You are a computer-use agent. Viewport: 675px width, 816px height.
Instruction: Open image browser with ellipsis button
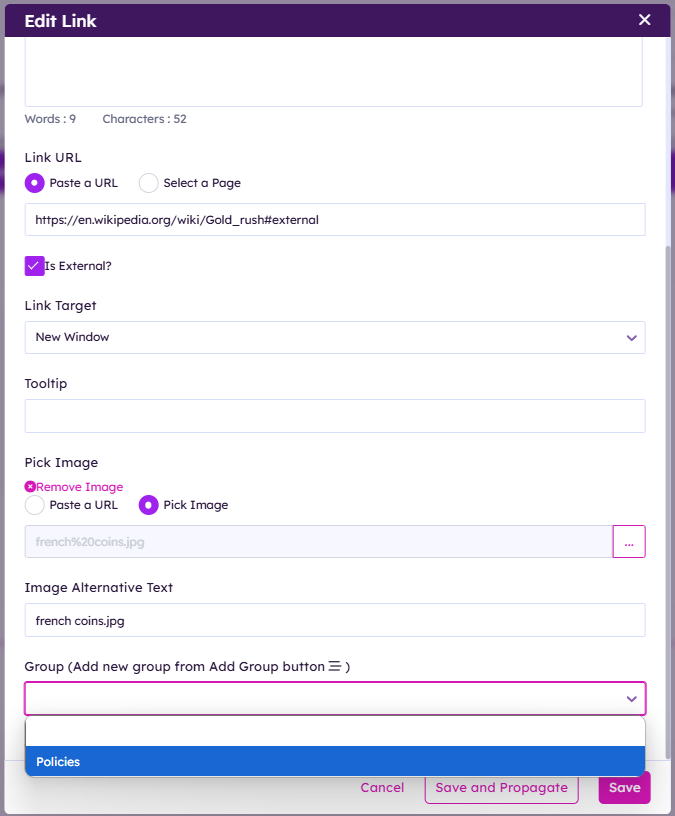[x=629, y=542]
